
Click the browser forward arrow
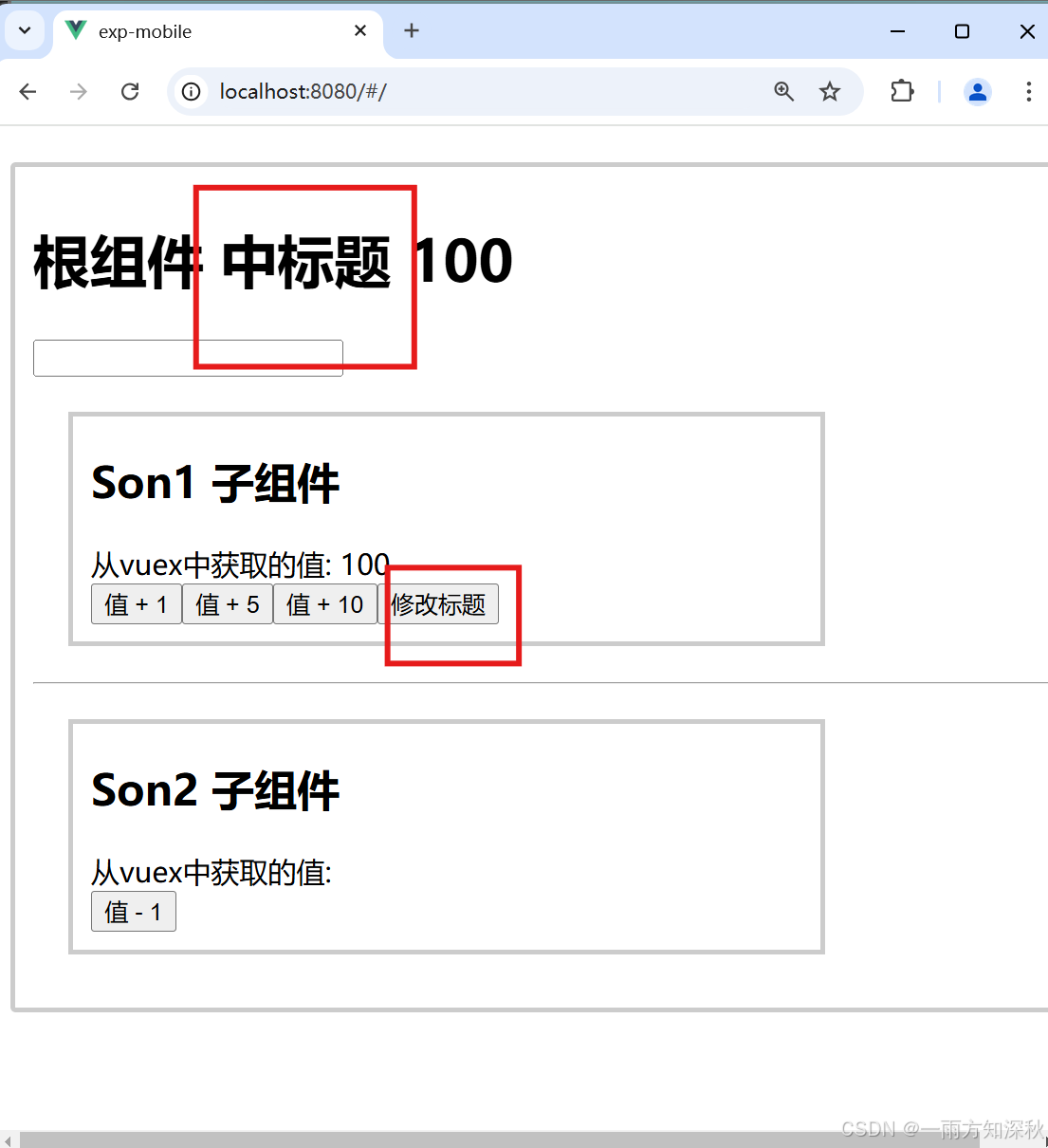click(x=79, y=91)
